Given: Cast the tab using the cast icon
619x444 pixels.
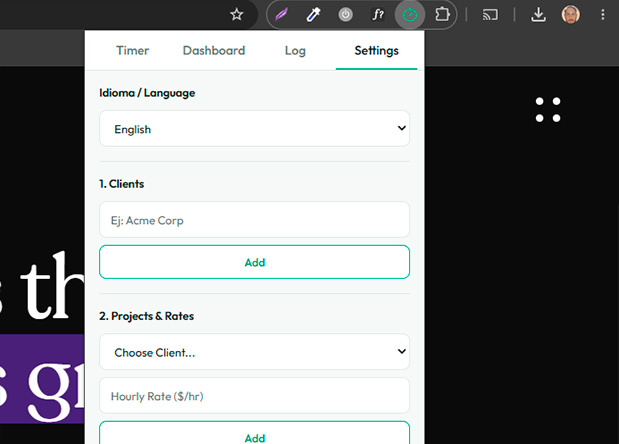Looking at the screenshot, I should [x=490, y=15].
